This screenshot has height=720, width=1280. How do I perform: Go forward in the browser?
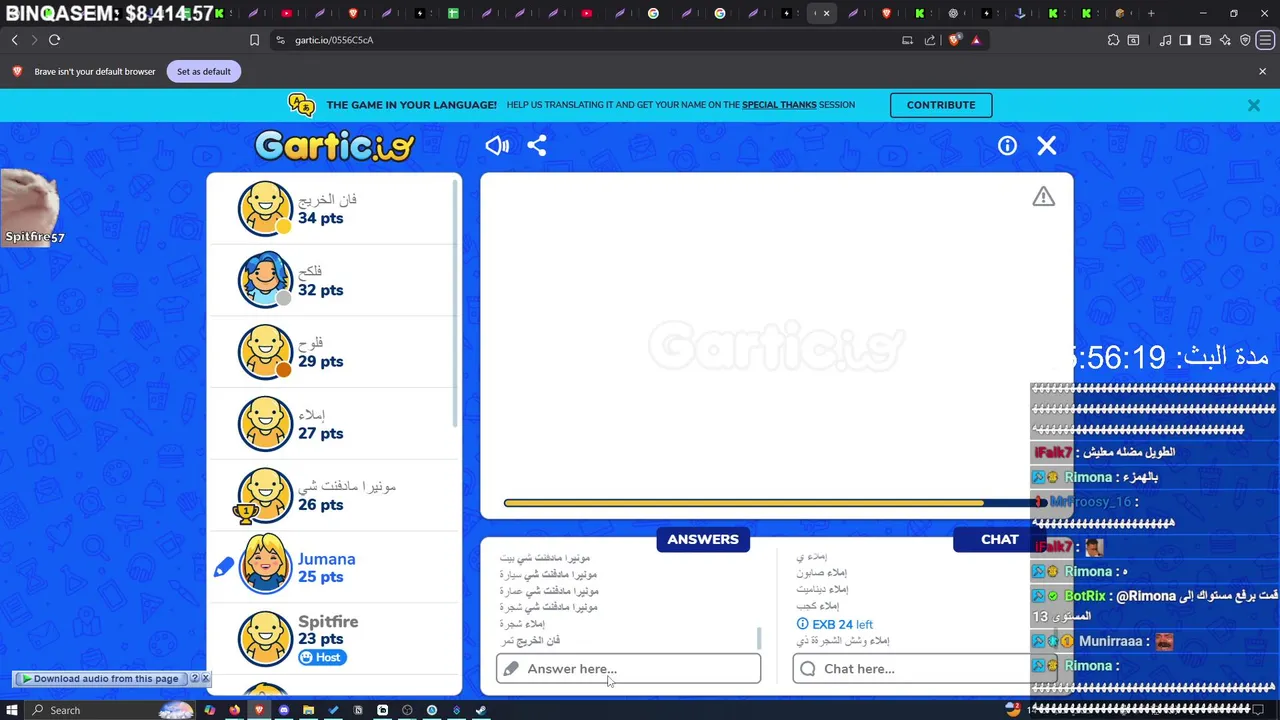[x=34, y=40]
